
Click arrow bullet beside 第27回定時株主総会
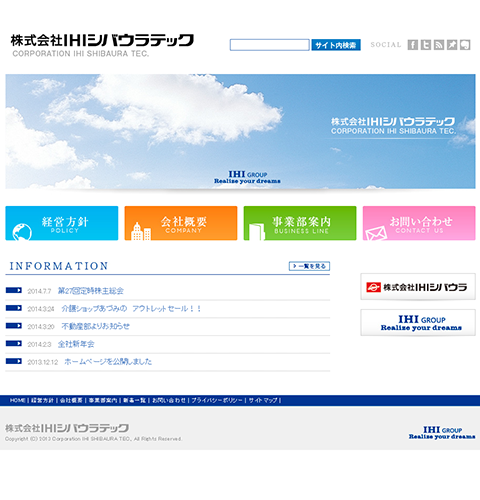(x=14, y=290)
